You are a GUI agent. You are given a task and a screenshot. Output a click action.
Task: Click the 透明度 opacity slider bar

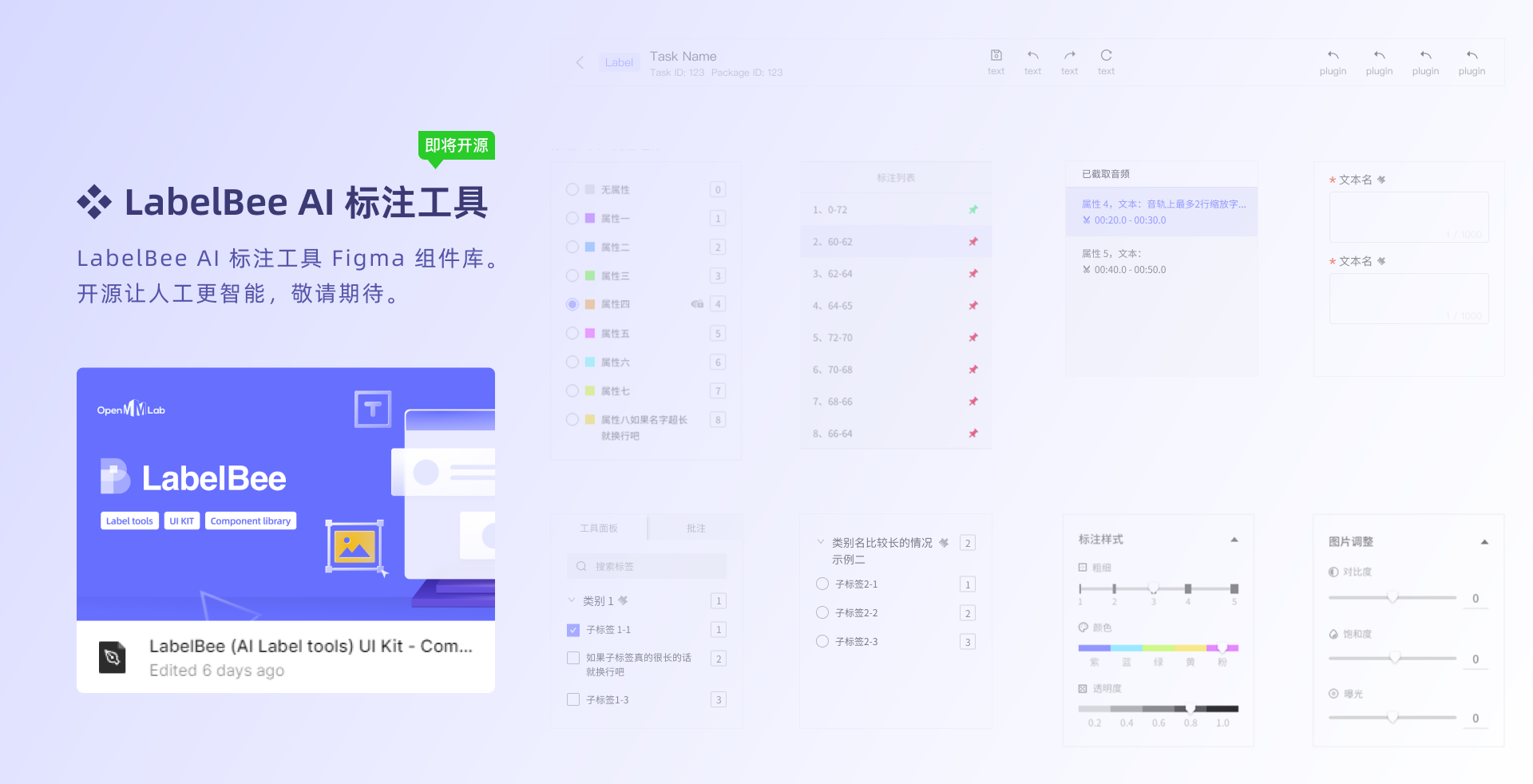1158,709
